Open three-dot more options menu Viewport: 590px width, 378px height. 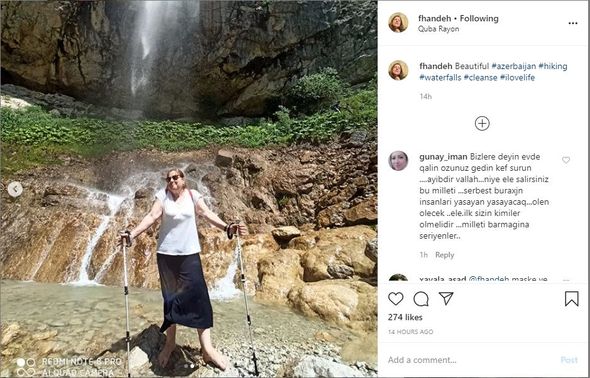pos(573,23)
